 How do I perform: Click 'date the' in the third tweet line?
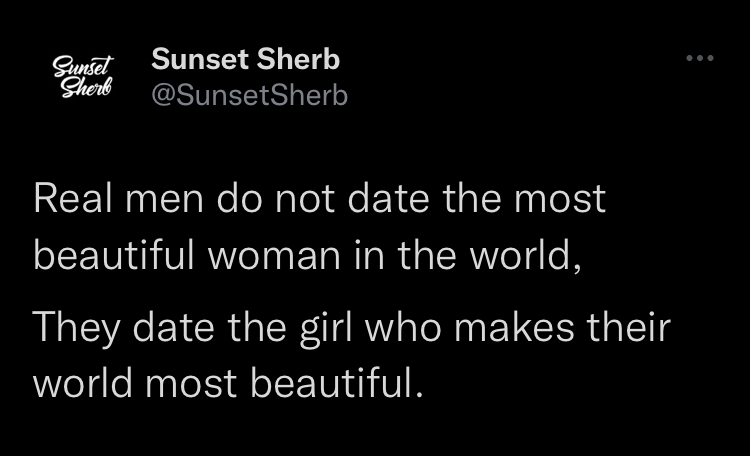(210, 327)
